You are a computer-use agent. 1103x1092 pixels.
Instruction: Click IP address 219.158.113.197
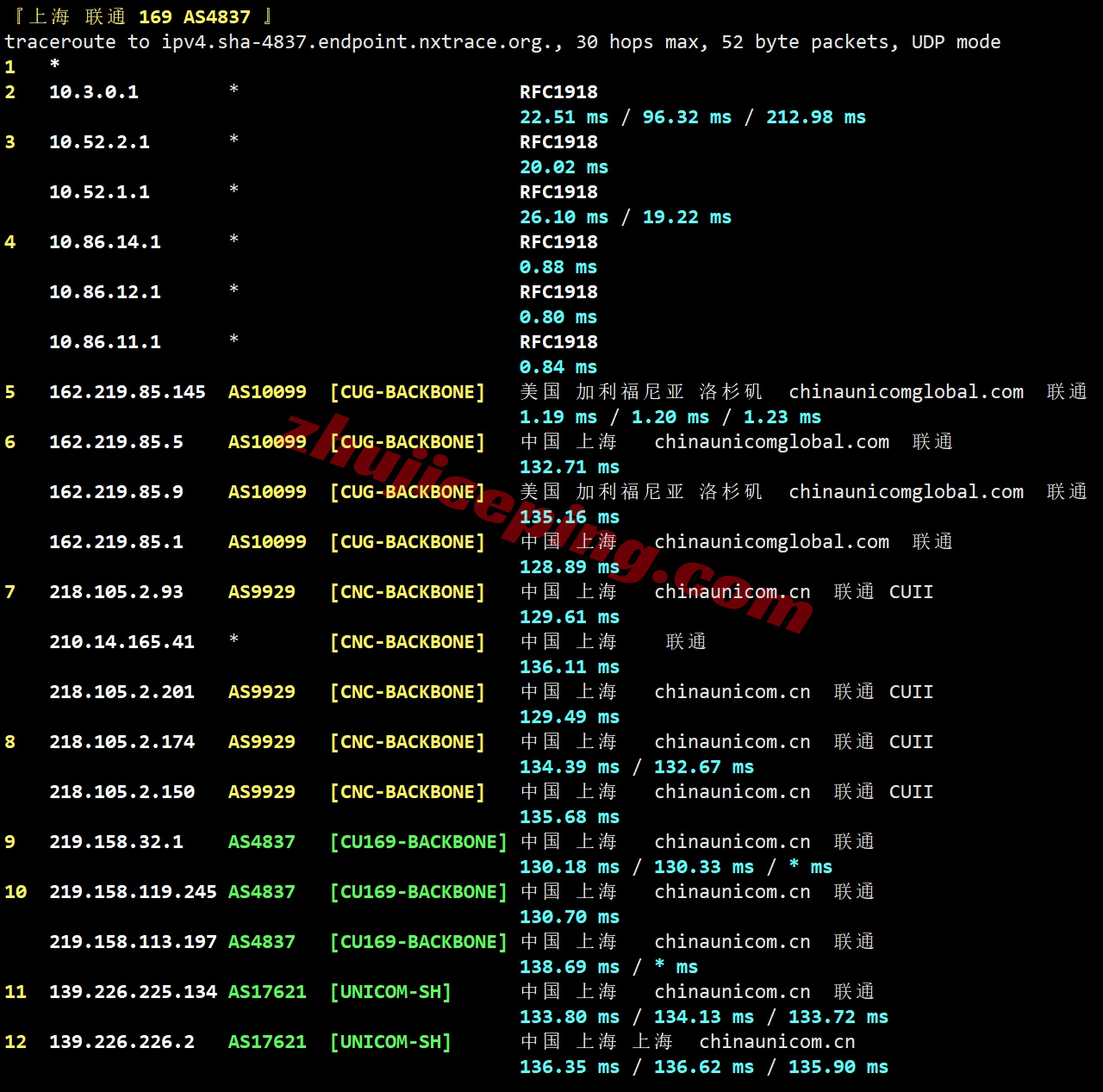coord(133,942)
